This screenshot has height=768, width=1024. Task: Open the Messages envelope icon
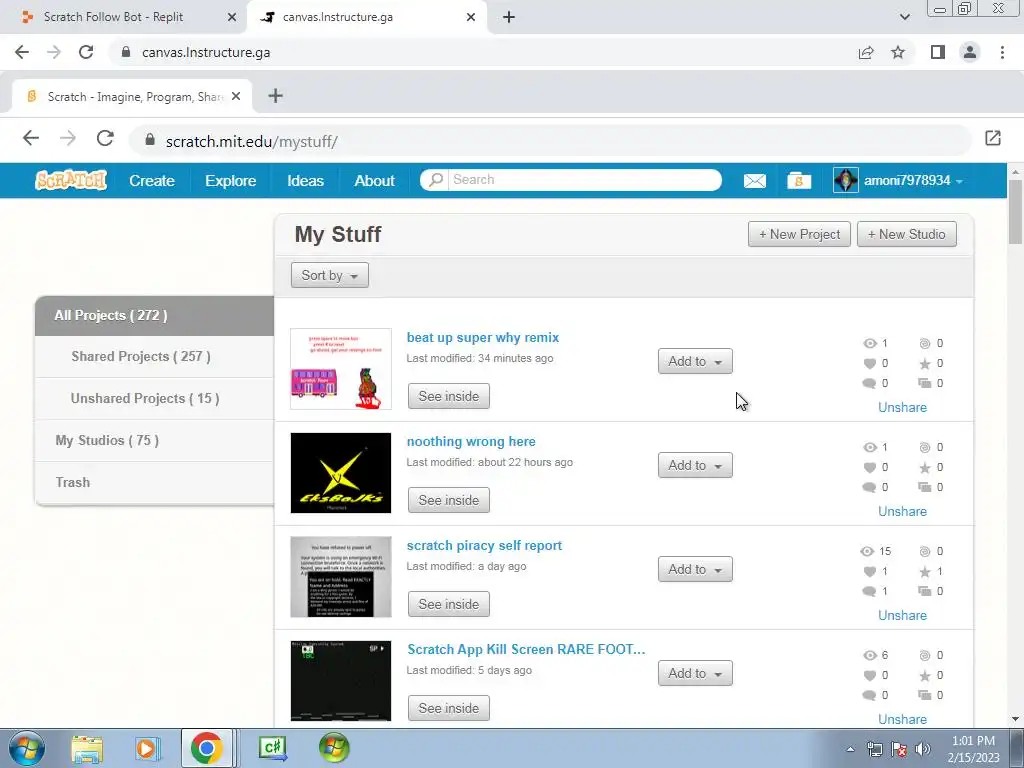click(755, 181)
